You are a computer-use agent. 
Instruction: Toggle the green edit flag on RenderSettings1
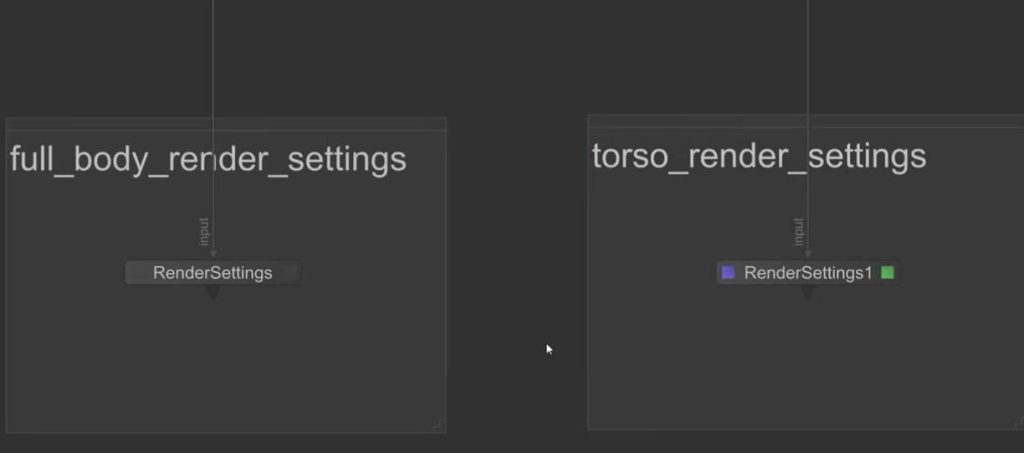pos(887,272)
